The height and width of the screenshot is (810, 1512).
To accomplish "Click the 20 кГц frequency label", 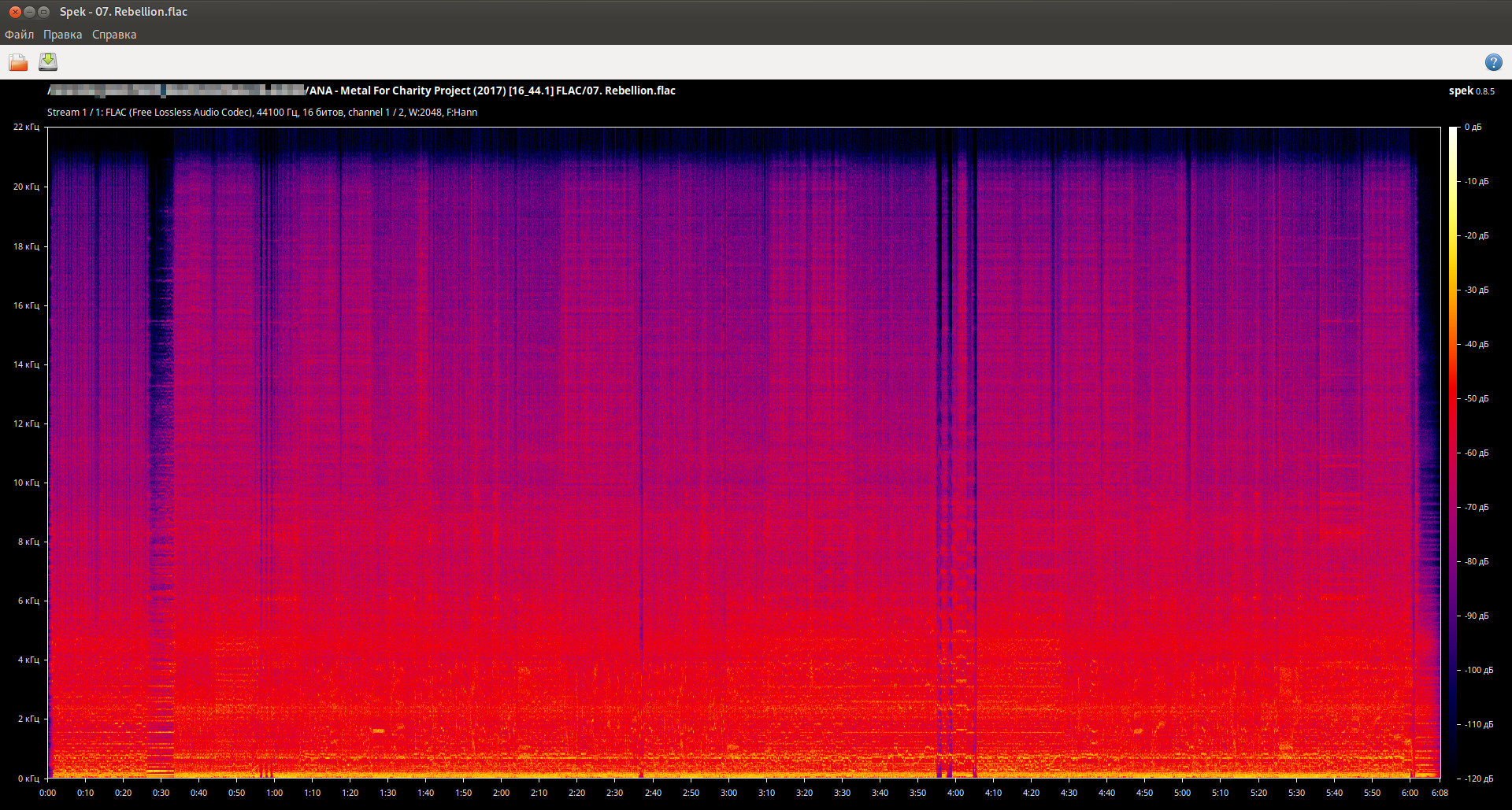I will click(26, 187).
